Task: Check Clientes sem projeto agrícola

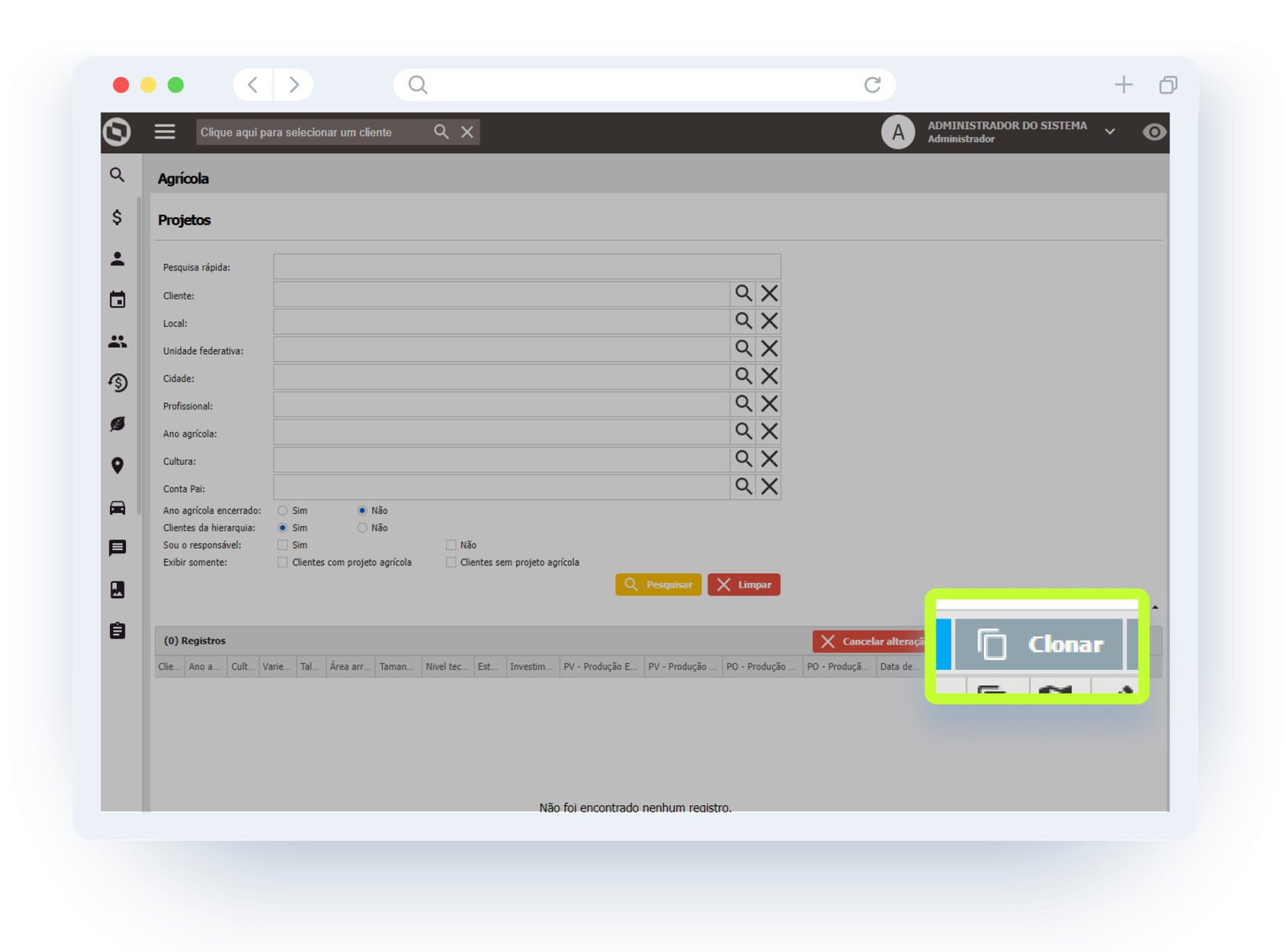Action: point(451,563)
